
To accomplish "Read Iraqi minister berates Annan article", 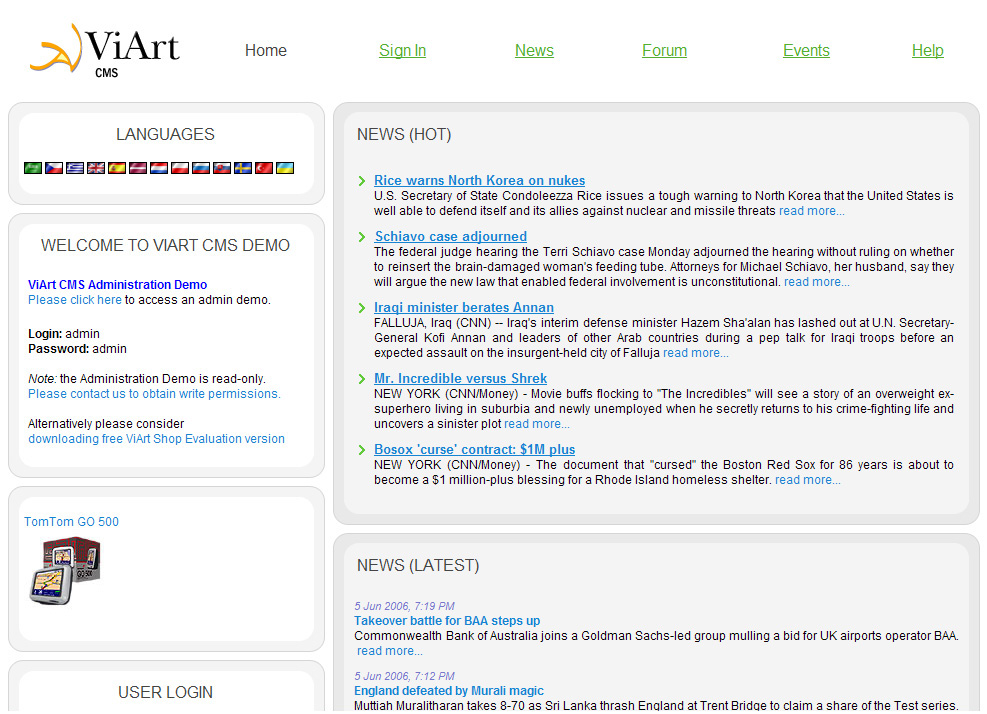I will [x=464, y=308].
